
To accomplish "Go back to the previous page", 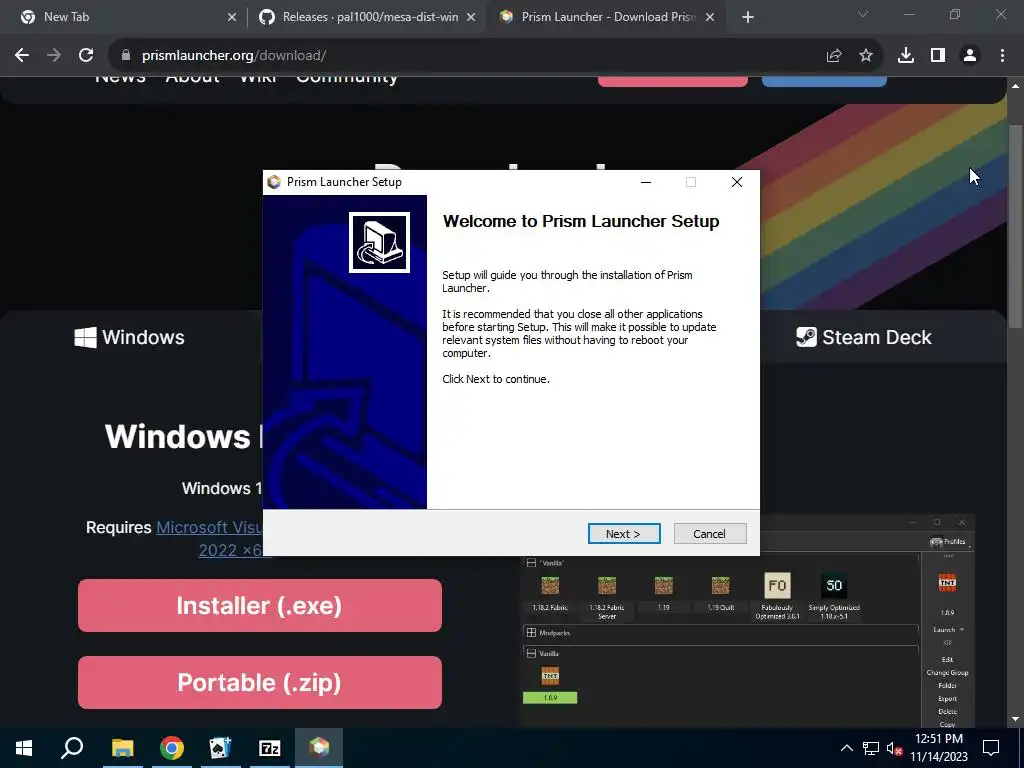I will coord(22,56).
